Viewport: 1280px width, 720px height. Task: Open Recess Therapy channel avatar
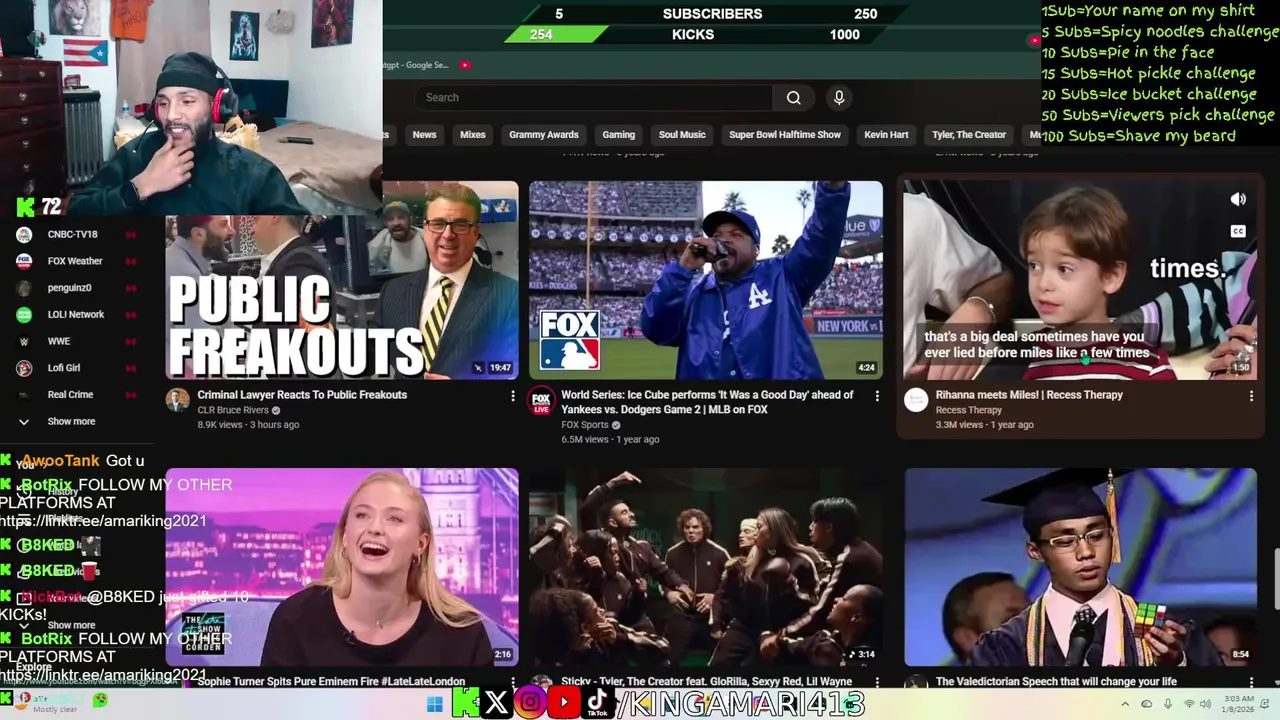pos(915,400)
